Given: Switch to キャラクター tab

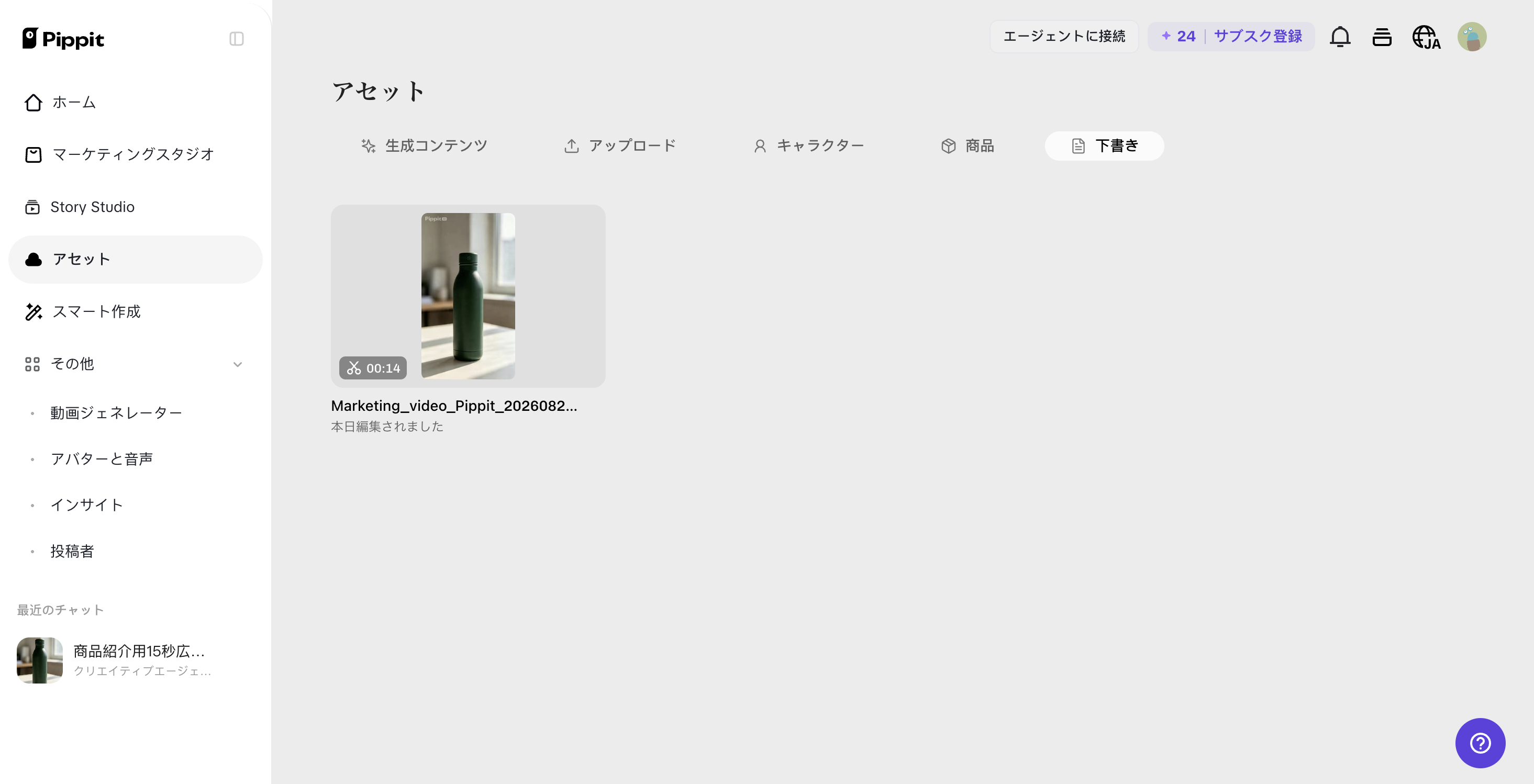Looking at the screenshot, I should click(x=808, y=146).
